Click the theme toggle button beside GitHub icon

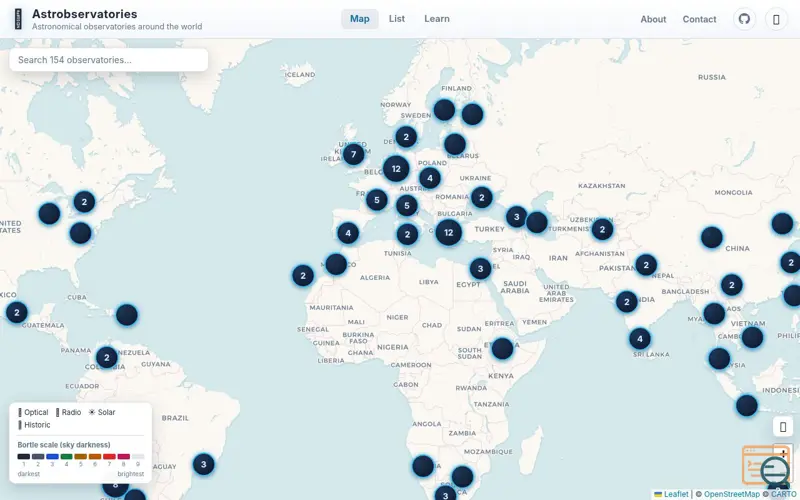(776, 19)
